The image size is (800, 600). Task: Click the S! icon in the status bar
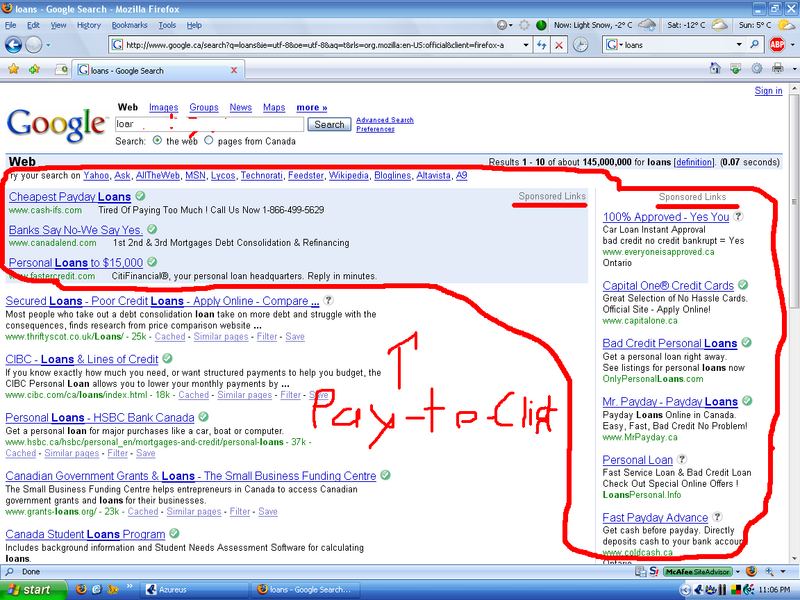tap(654, 571)
